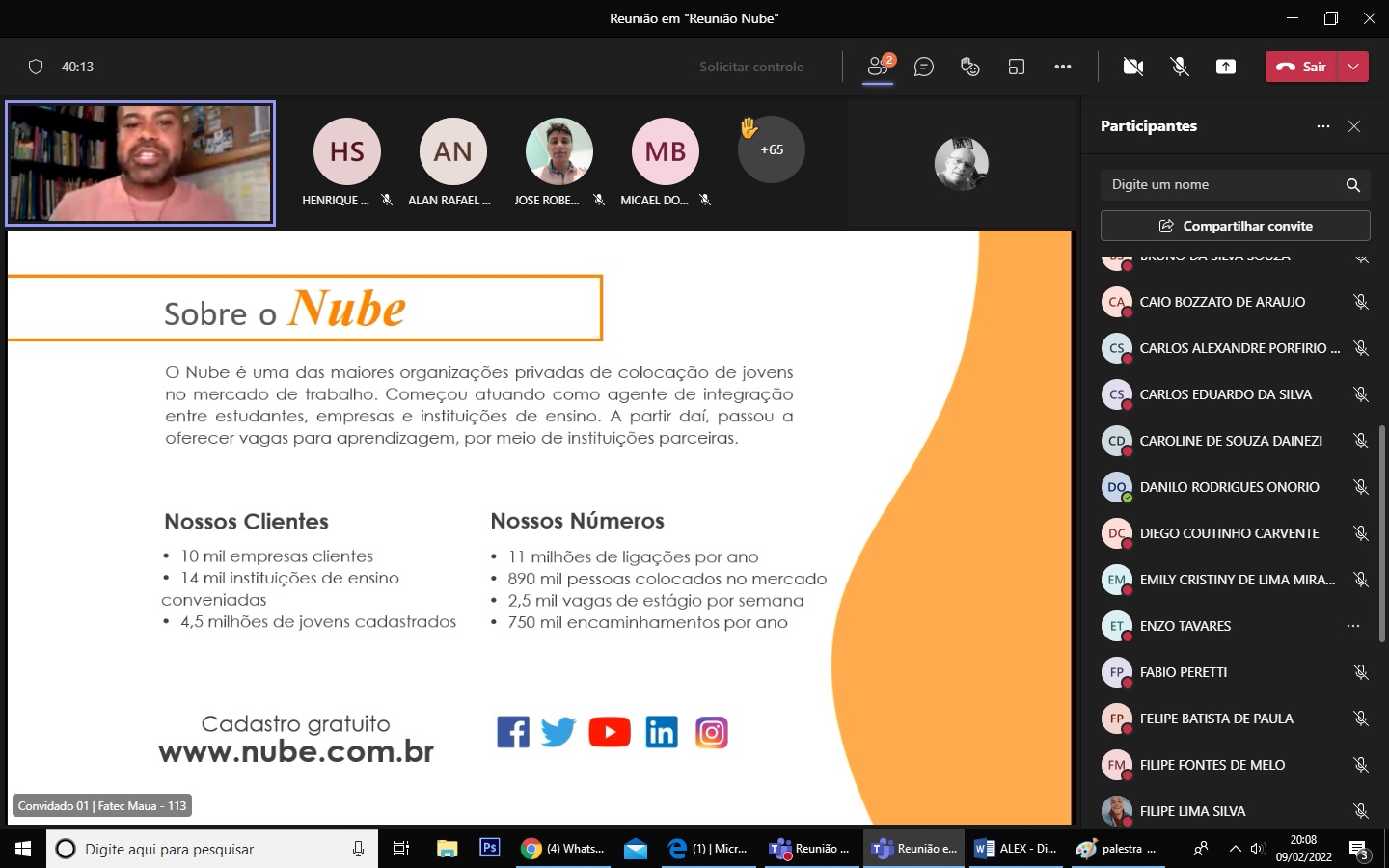The width and height of the screenshot is (1389, 868).
Task: Open the rooms icon in toolbar
Action: click(1017, 67)
